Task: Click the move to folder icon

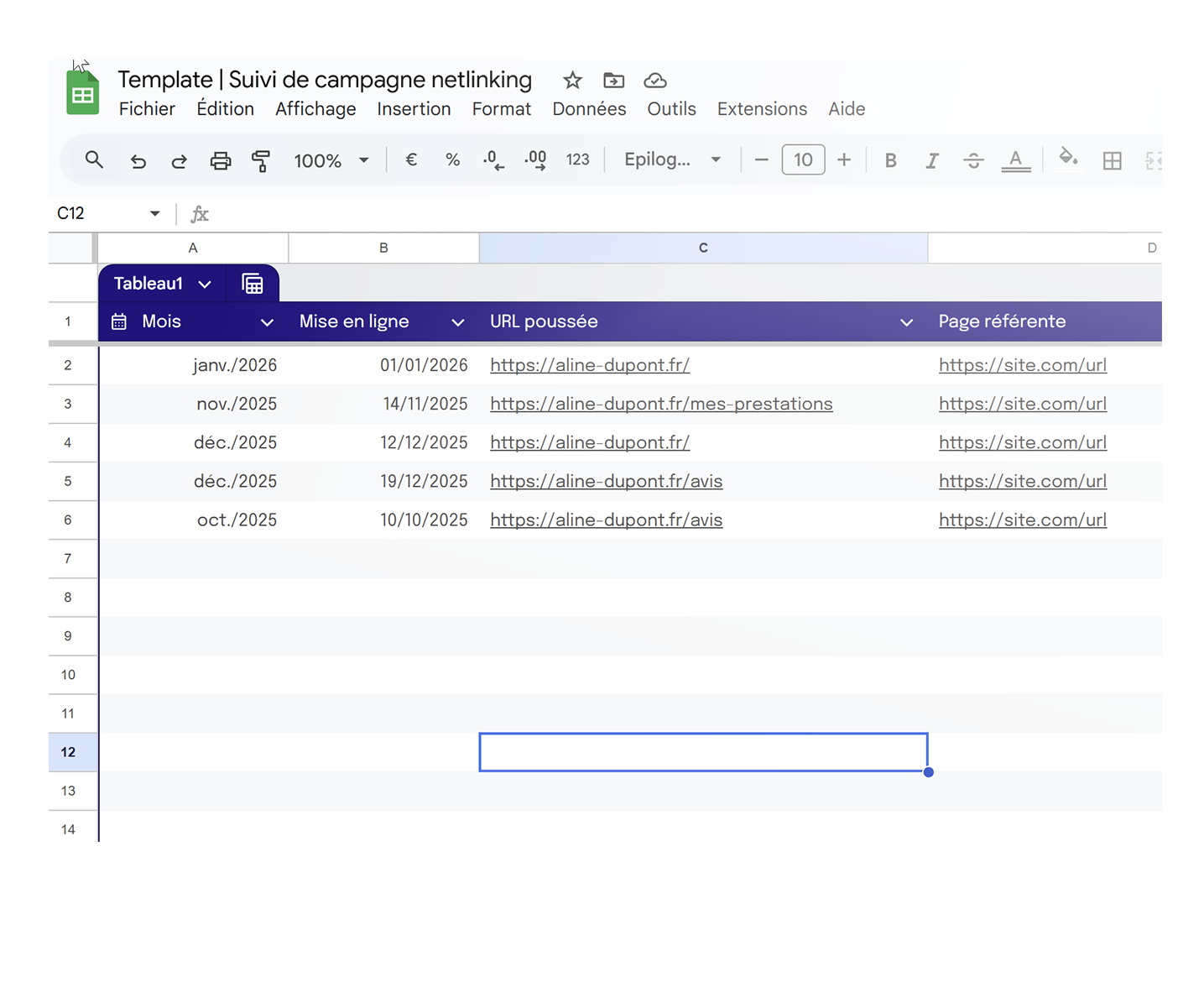Action: coord(614,81)
